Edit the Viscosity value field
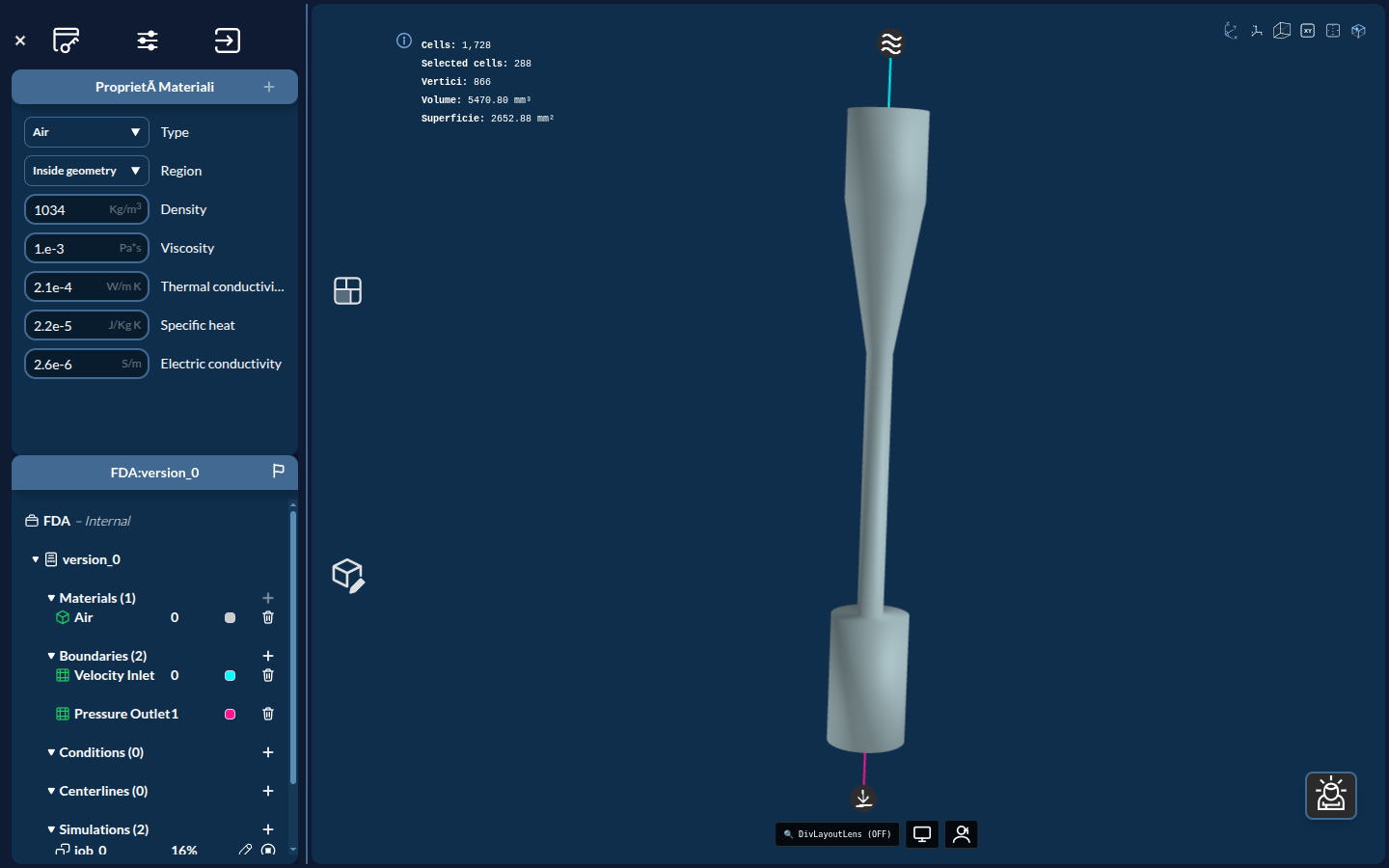Screen dimensions: 1389x868 coord(87,248)
